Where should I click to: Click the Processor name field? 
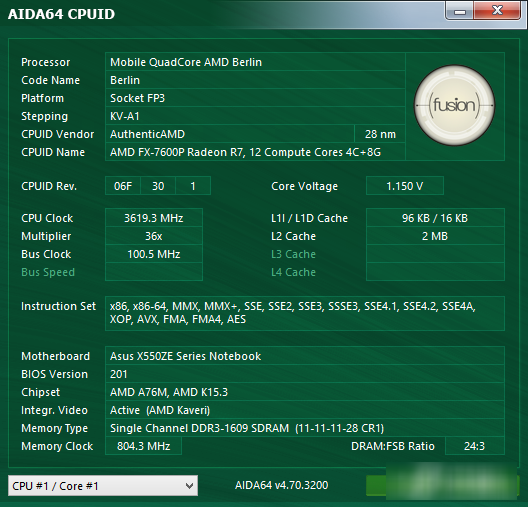(x=255, y=62)
